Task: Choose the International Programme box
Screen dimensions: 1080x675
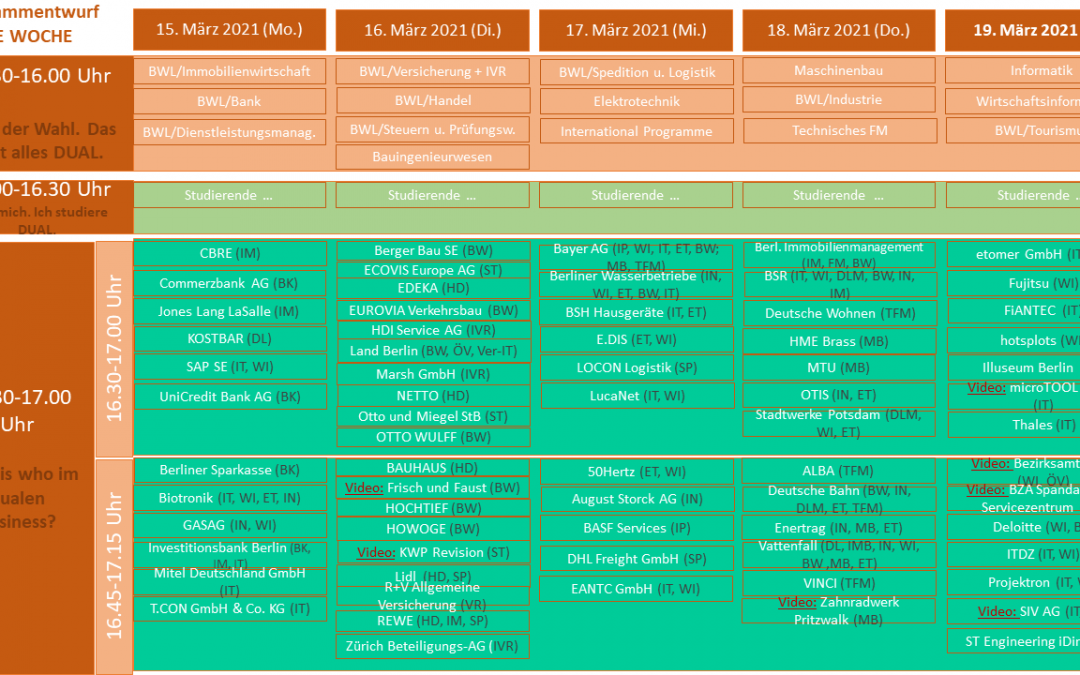Action: [636, 131]
